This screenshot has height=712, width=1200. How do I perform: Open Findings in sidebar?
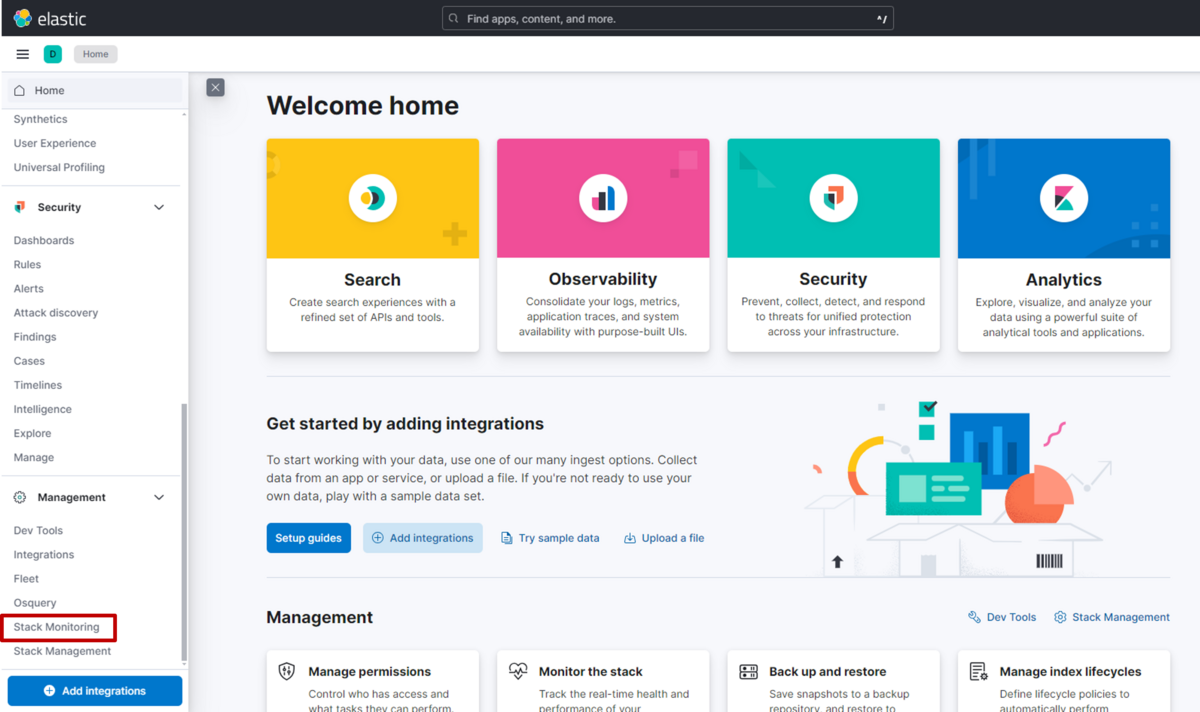tap(35, 337)
